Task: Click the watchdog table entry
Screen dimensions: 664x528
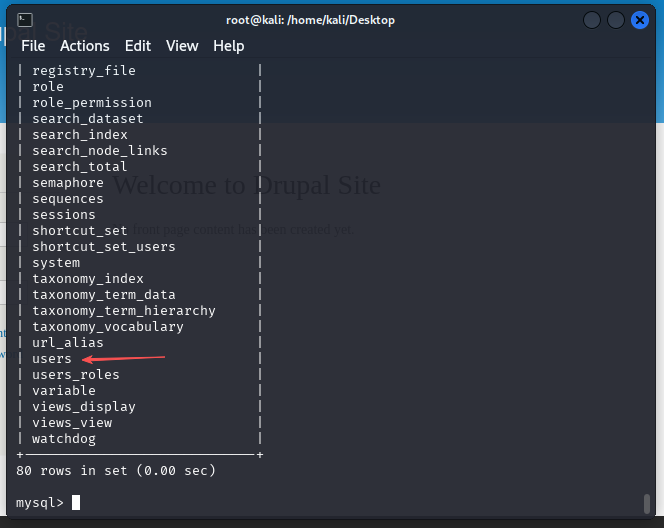Action: click(64, 439)
